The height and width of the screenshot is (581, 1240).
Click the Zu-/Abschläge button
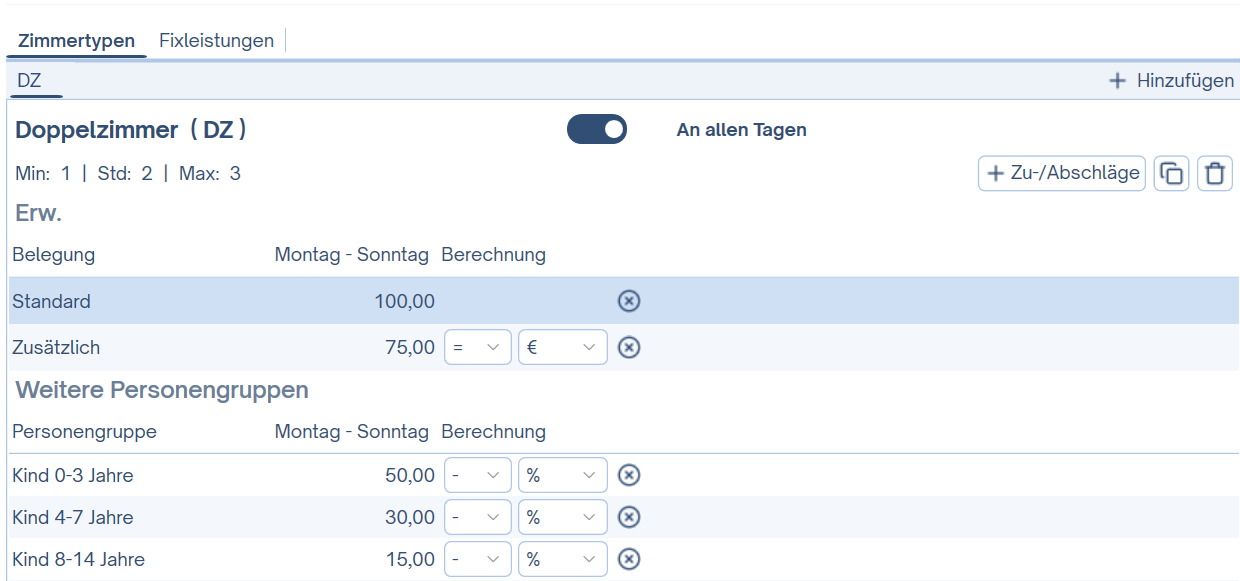(x=1061, y=173)
